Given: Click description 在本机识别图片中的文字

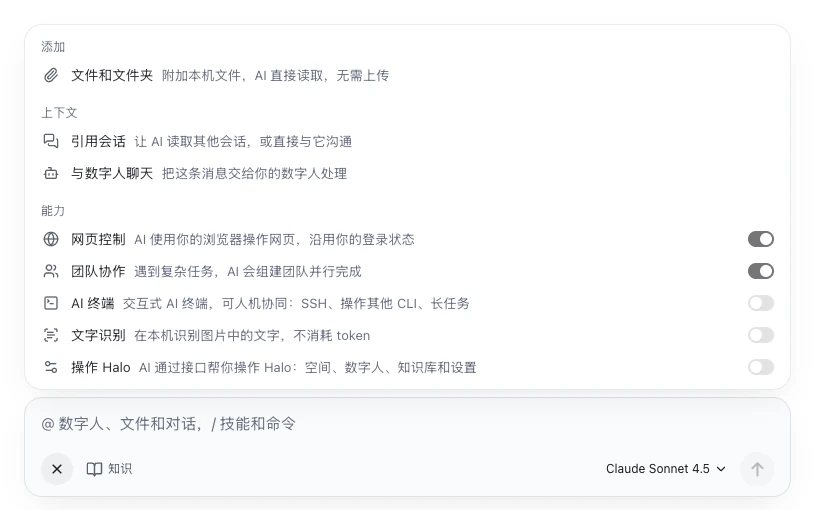Looking at the screenshot, I should 207,335.
